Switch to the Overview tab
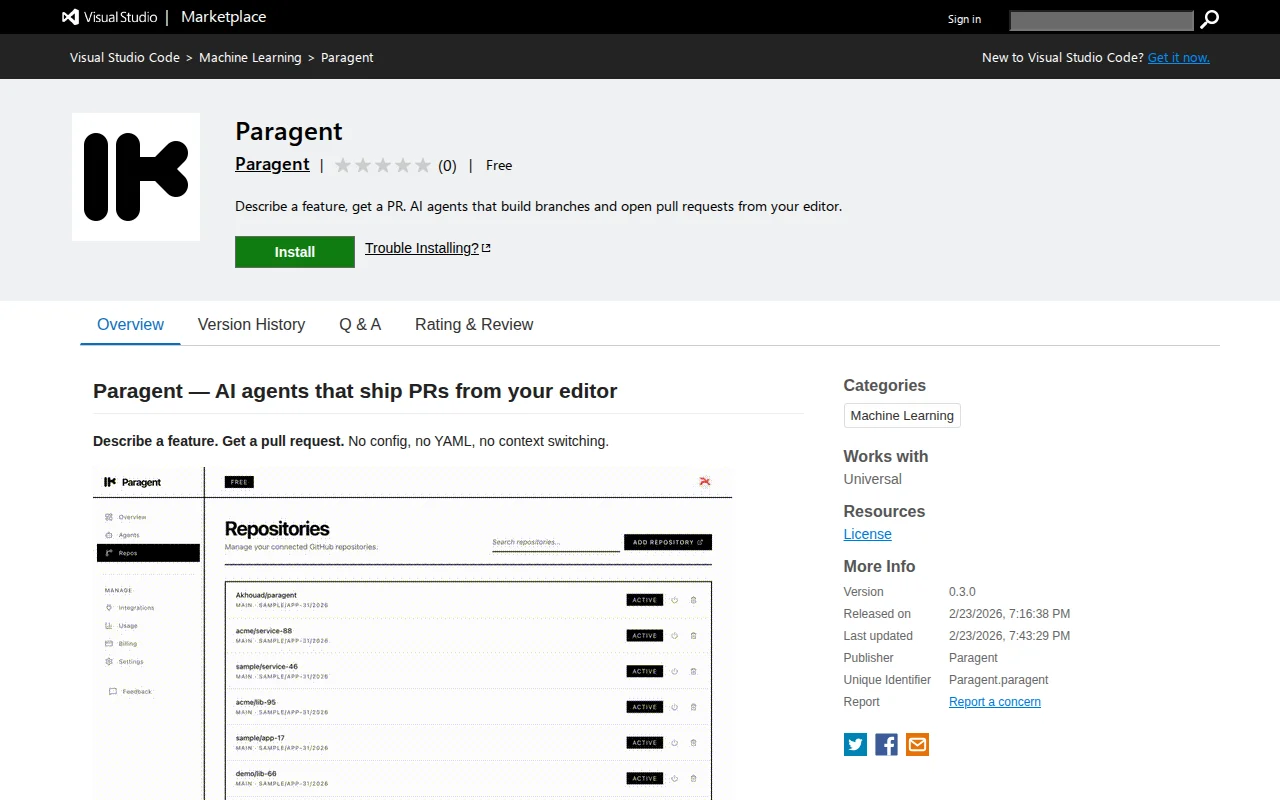This screenshot has width=1280, height=800. (130, 325)
